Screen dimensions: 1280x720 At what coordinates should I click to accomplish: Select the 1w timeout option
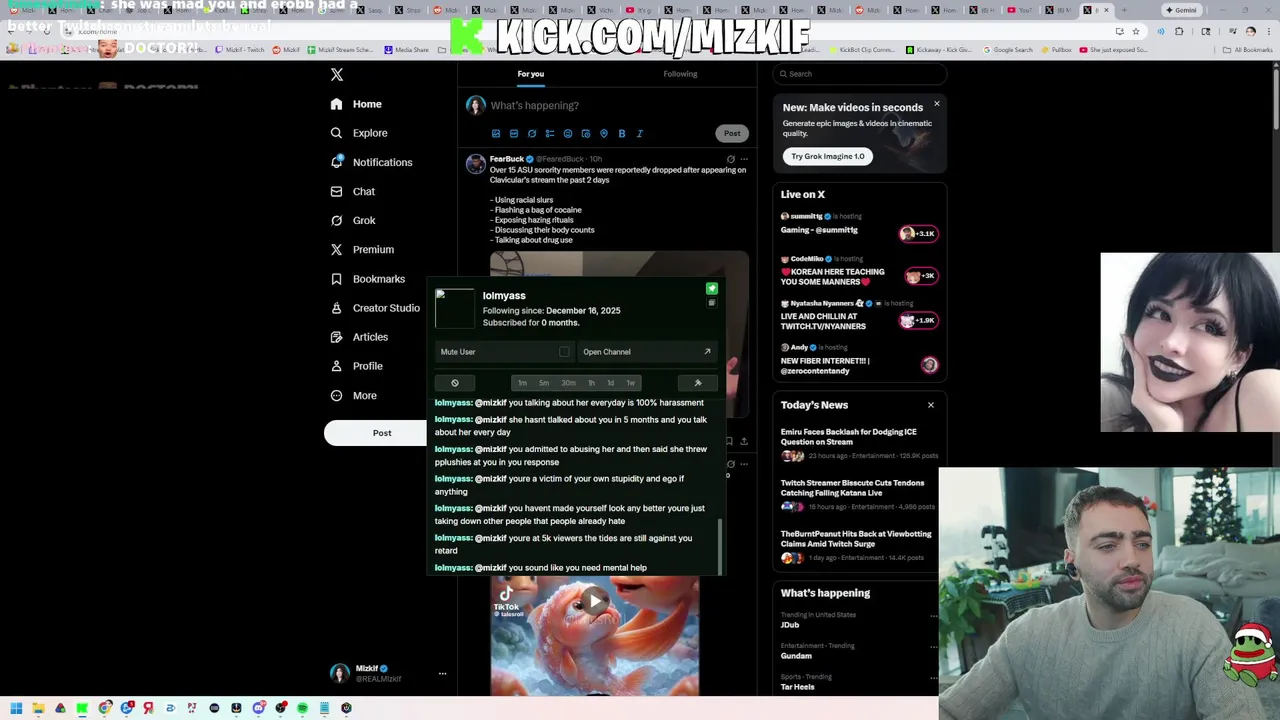tap(630, 383)
